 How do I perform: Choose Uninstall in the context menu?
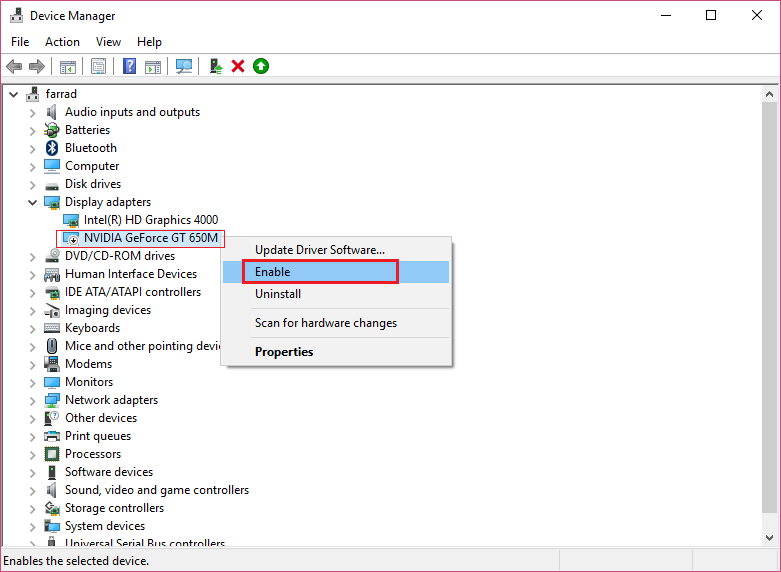click(x=336, y=294)
